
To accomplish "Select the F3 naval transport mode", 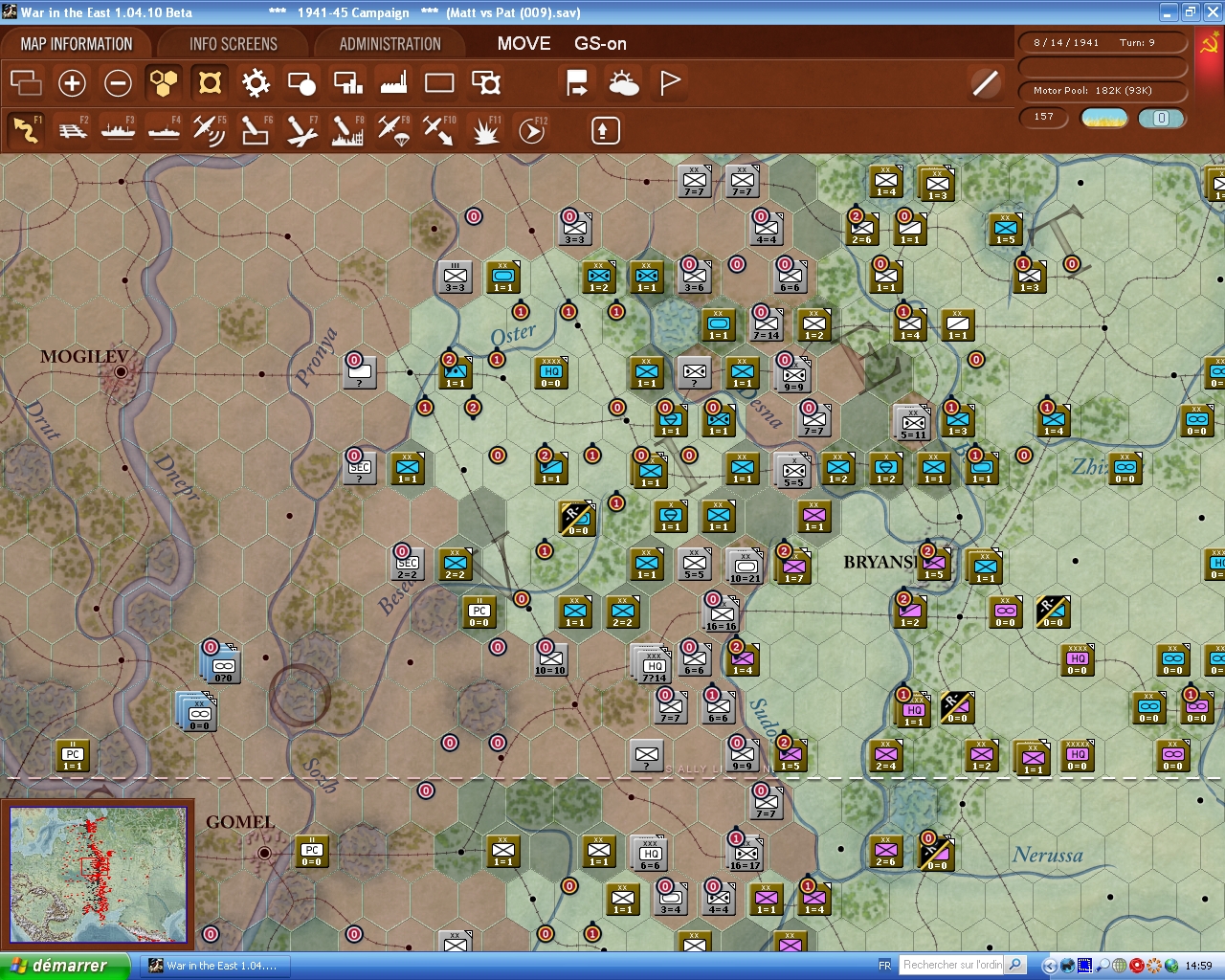I will tap(118, 130).
